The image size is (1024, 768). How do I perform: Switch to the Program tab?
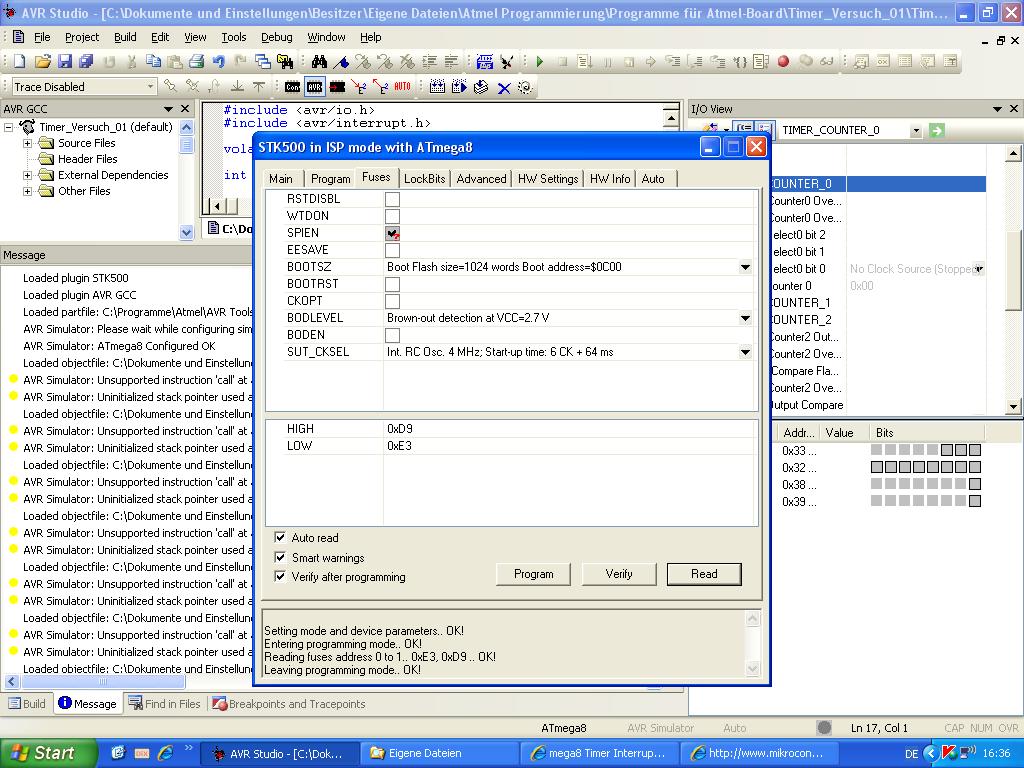tap(330, 179)
